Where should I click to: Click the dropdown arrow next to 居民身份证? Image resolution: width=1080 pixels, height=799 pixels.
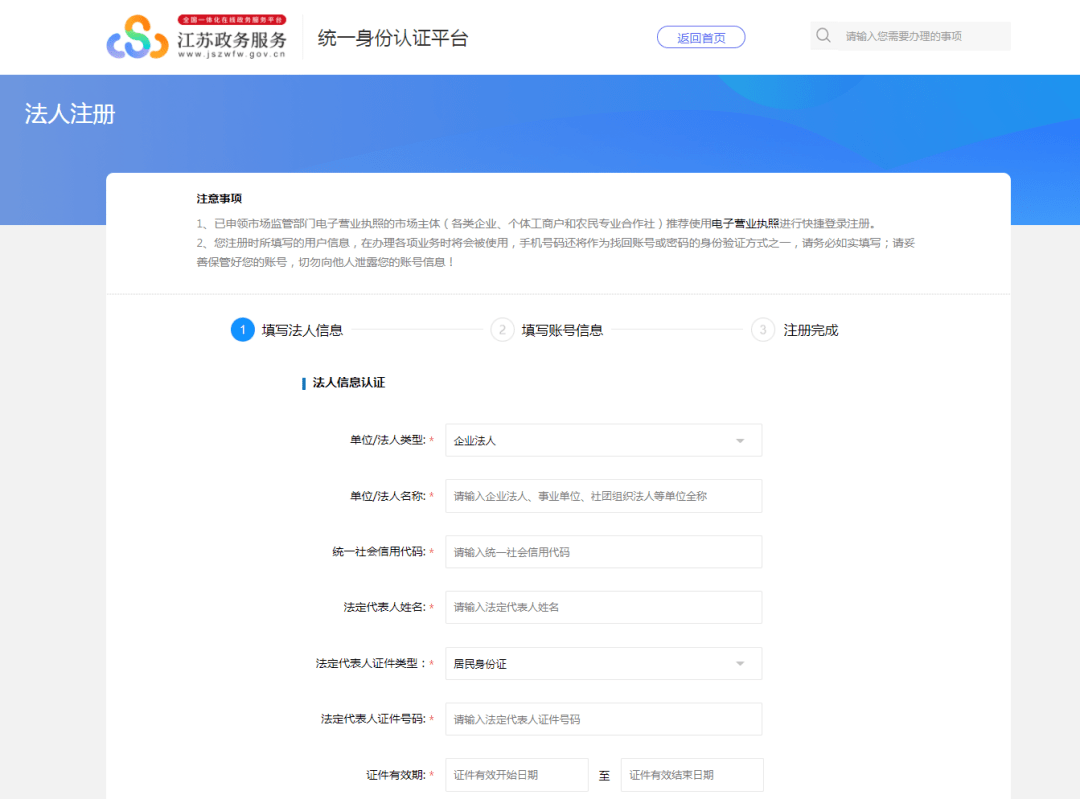point(740,663)
